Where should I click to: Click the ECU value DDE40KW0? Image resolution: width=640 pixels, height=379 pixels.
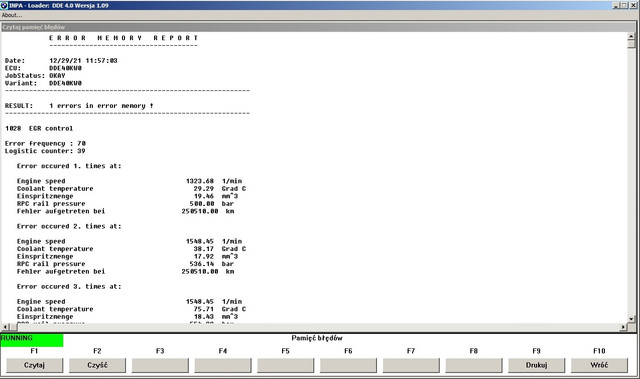click(x=65, y=68)
